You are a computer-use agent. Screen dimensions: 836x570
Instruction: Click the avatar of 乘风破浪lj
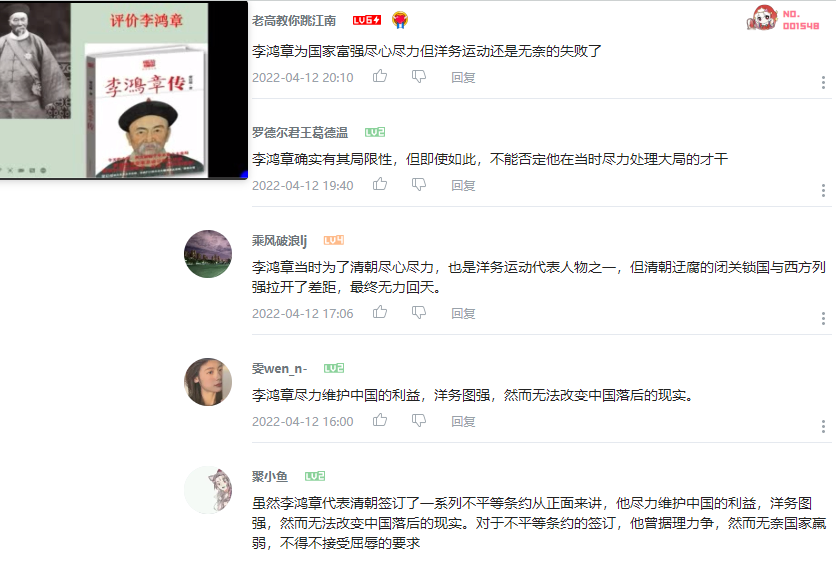click(x=208, y=254)
